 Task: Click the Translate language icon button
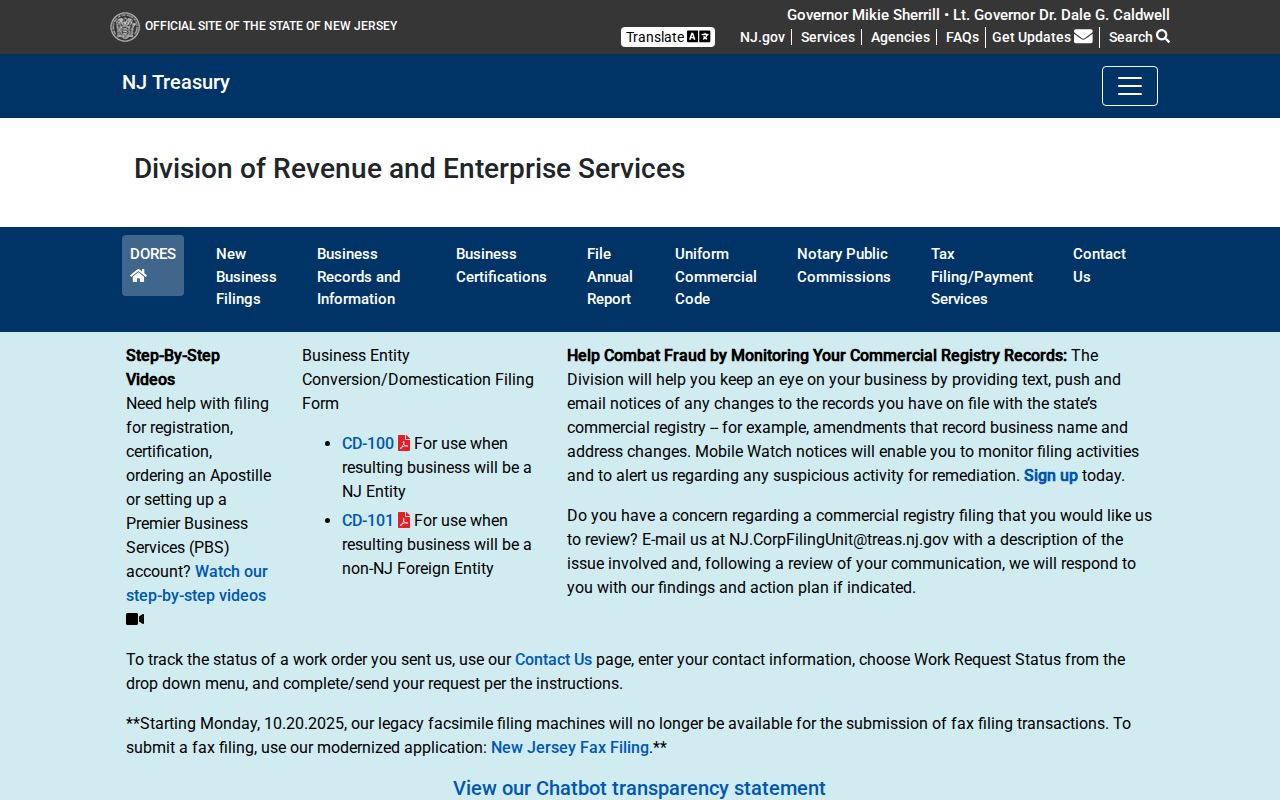click(x=668, y=37)
